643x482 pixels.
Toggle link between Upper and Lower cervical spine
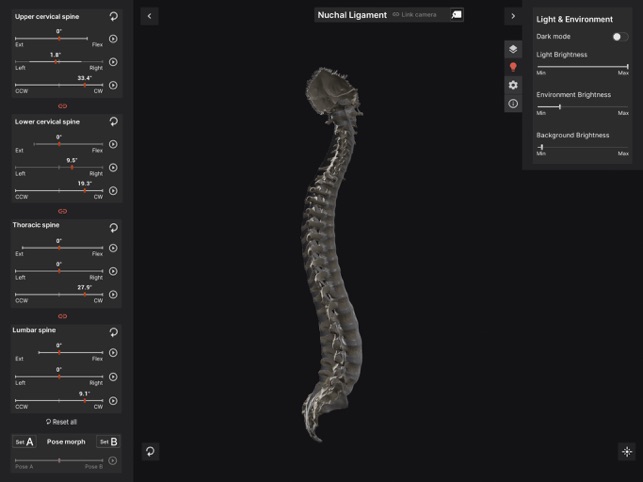(62, 106)
